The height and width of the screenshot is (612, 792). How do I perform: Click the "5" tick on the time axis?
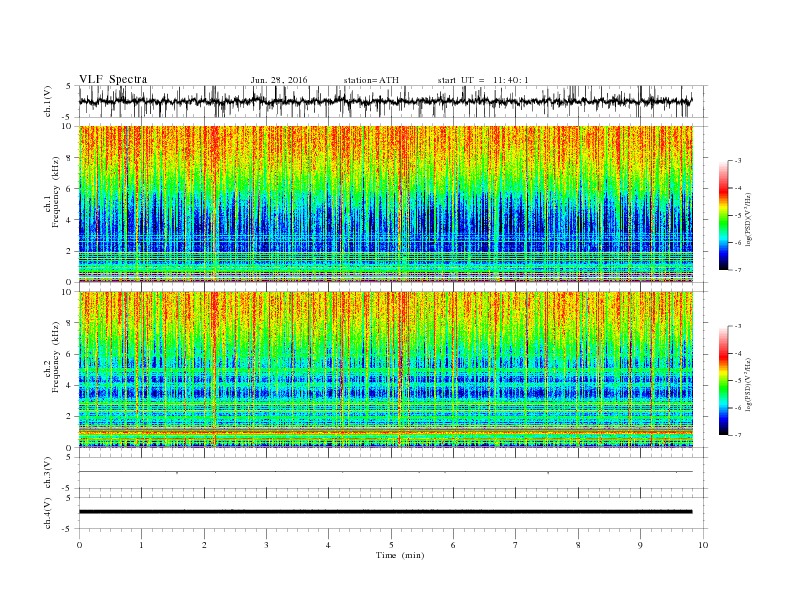(391, 545)
